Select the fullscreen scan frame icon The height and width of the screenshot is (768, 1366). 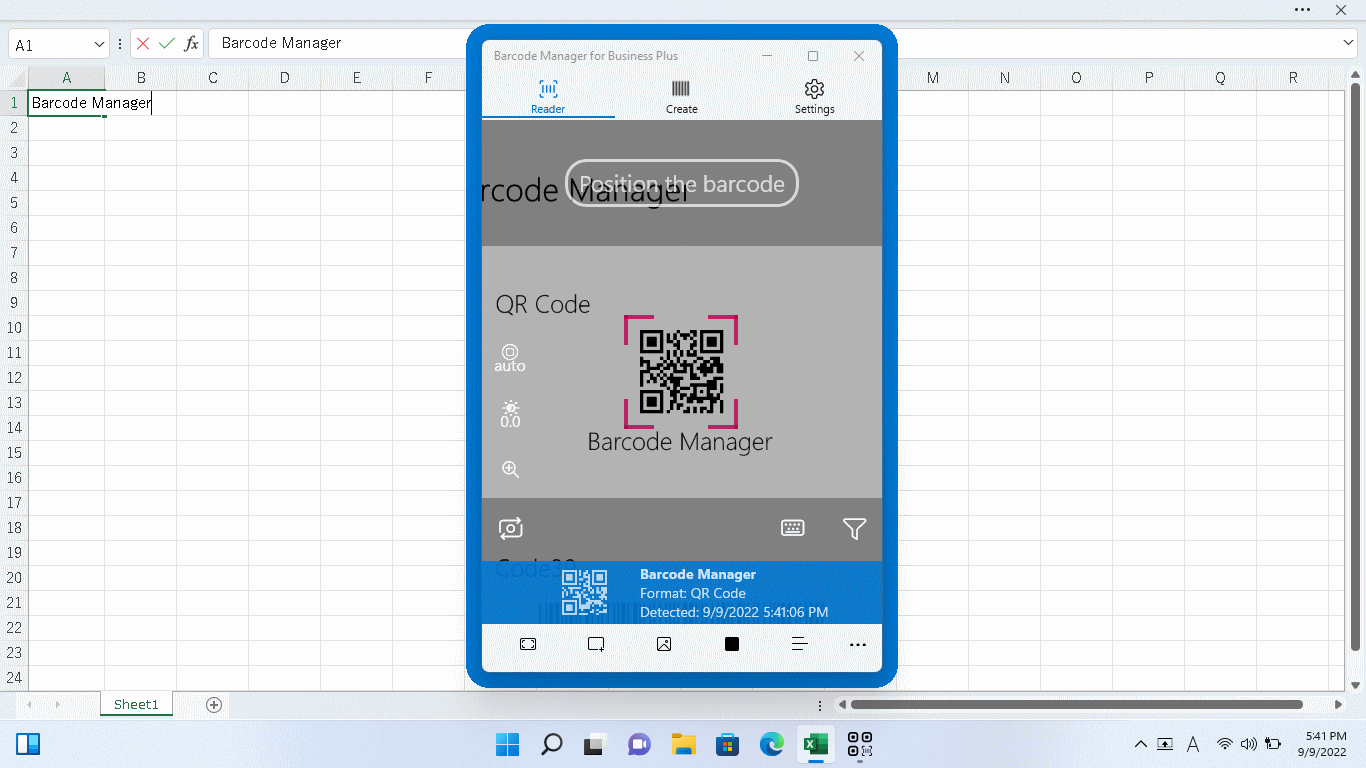[x=528, y=644]
